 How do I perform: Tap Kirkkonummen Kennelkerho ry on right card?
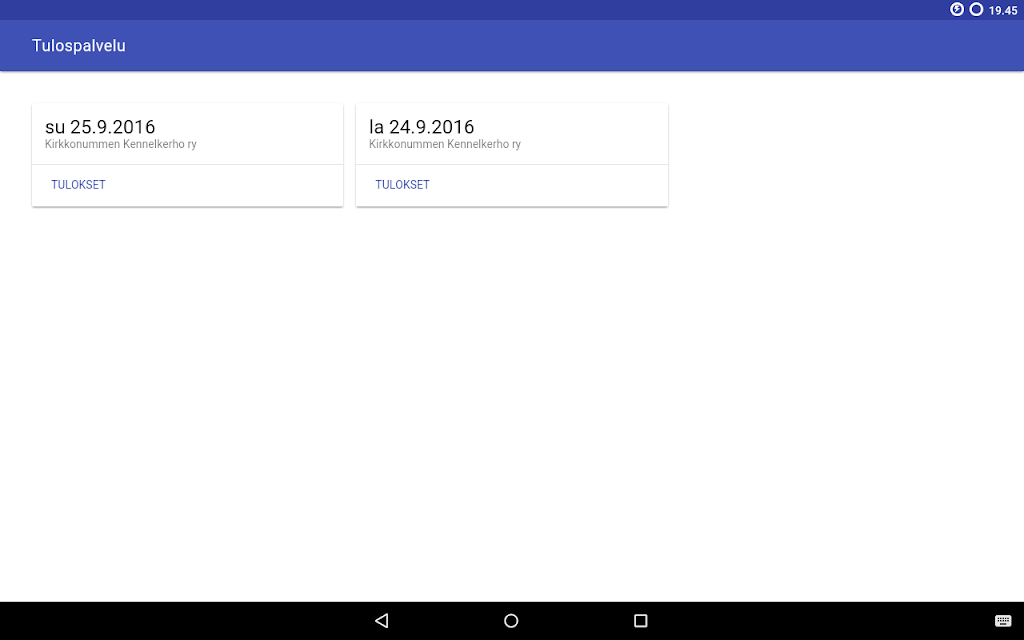click(443, 144)
